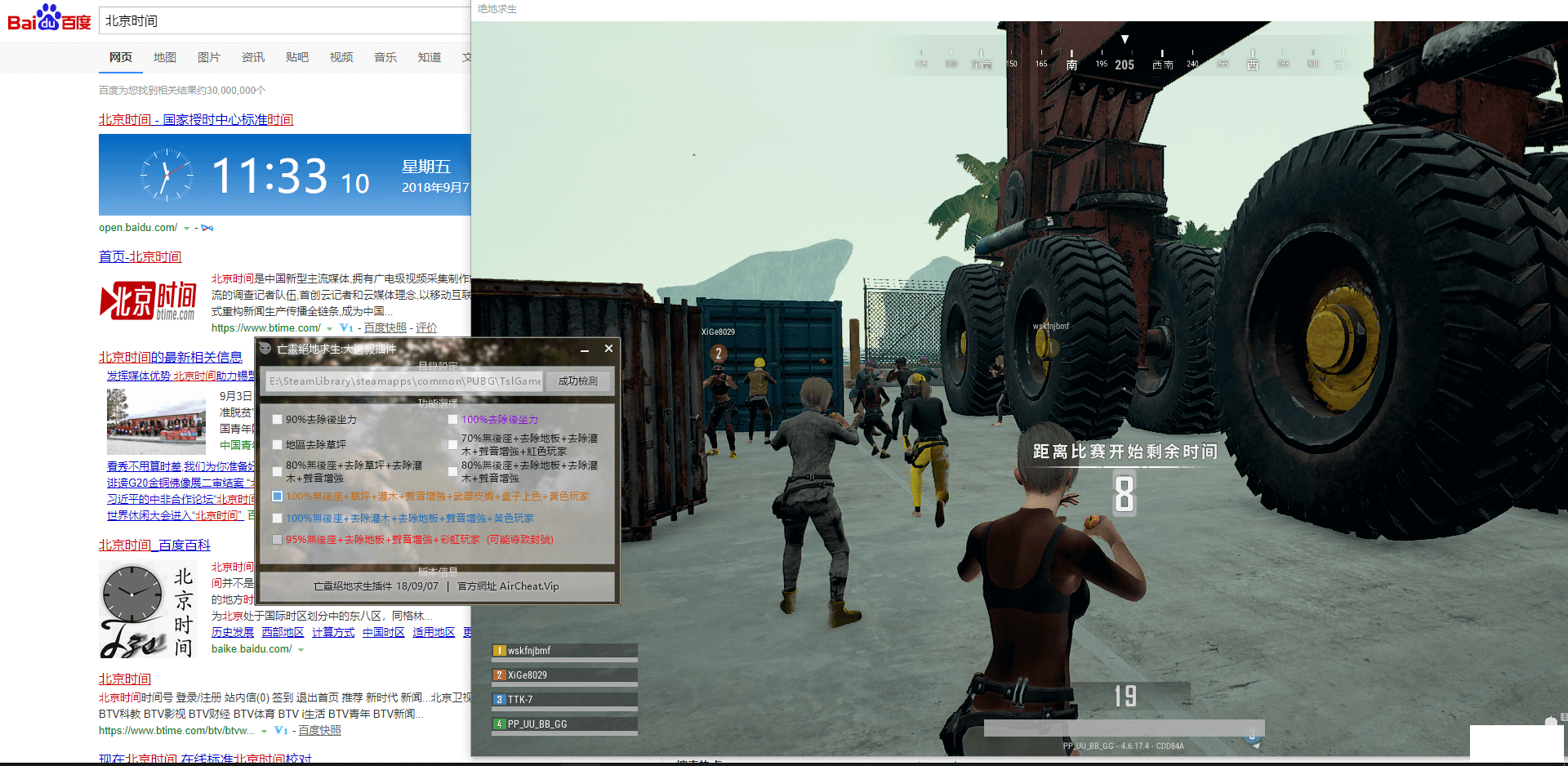Image resolution: width=1568 pixels, height=766 pixels.
Task: Tick the 地區去除草坪 checkbox
Action: [x=278, y=445]
